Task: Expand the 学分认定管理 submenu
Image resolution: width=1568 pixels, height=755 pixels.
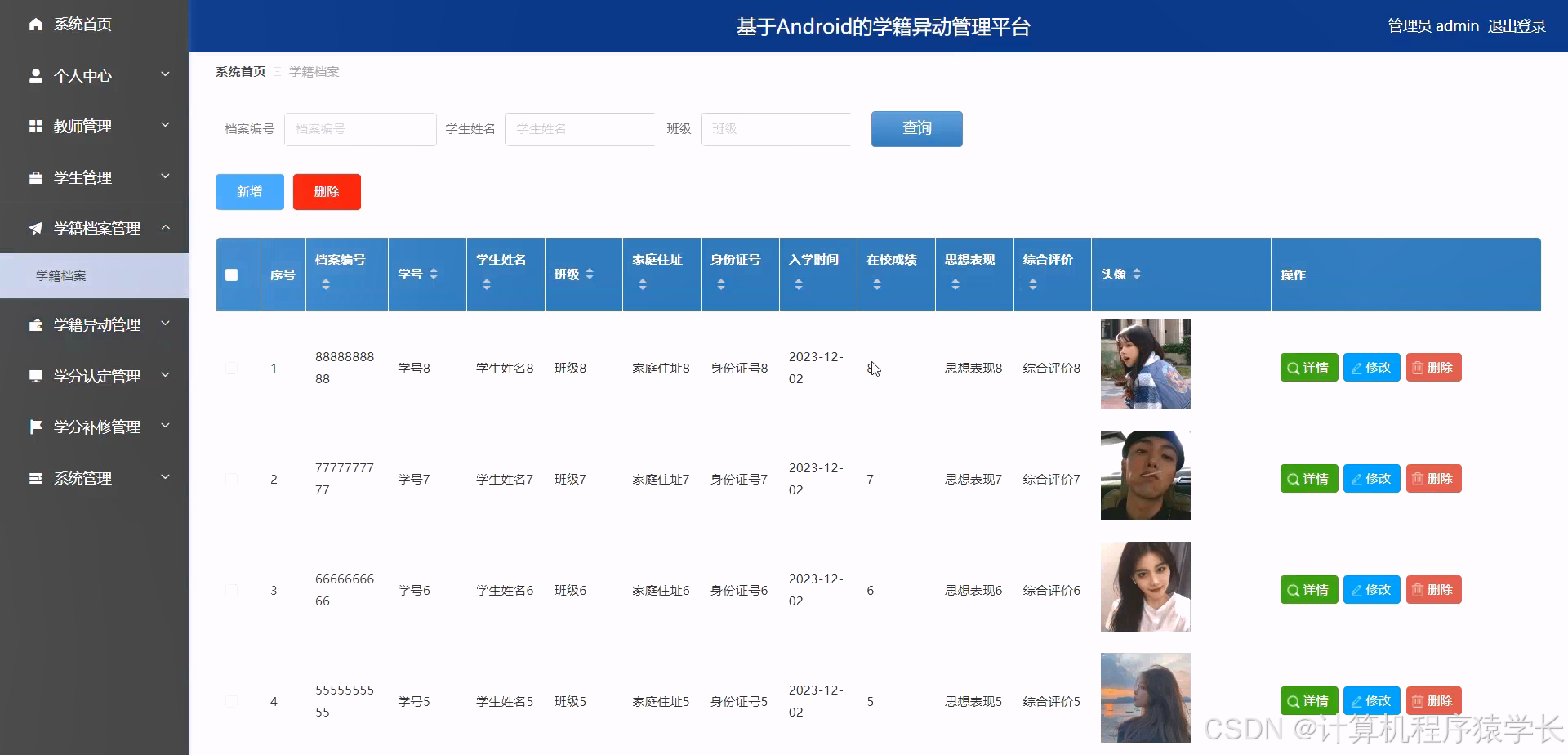Action: 167,376
